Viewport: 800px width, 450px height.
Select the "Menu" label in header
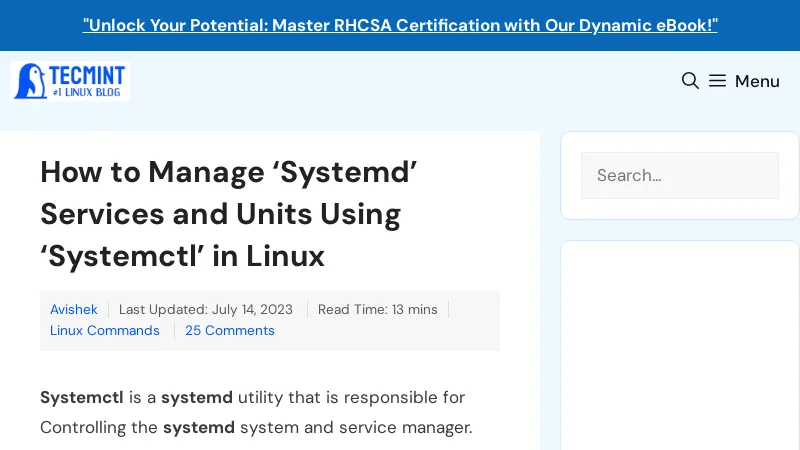(x=757, y=81)
